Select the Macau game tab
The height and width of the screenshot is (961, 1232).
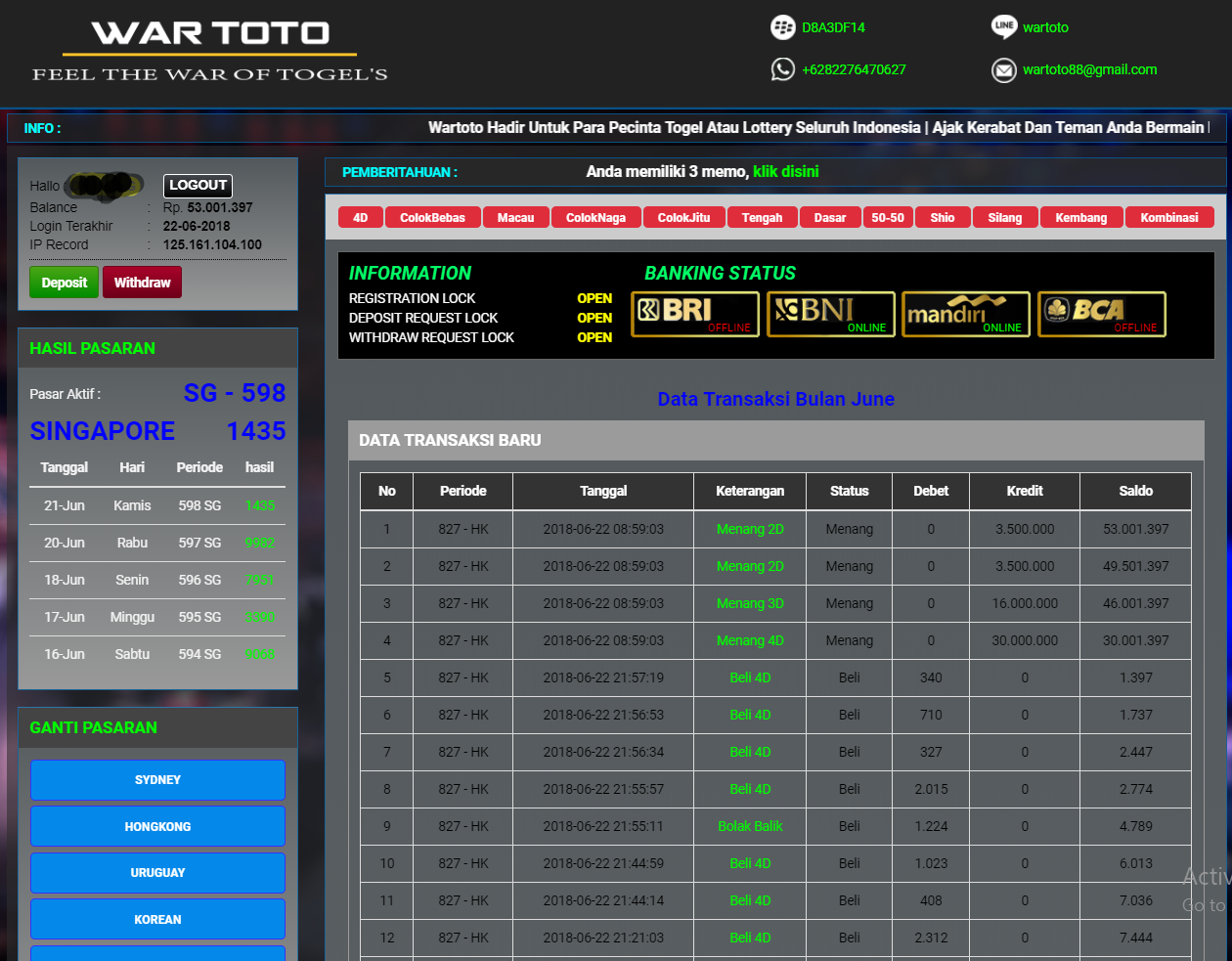[x=515, y=218]
